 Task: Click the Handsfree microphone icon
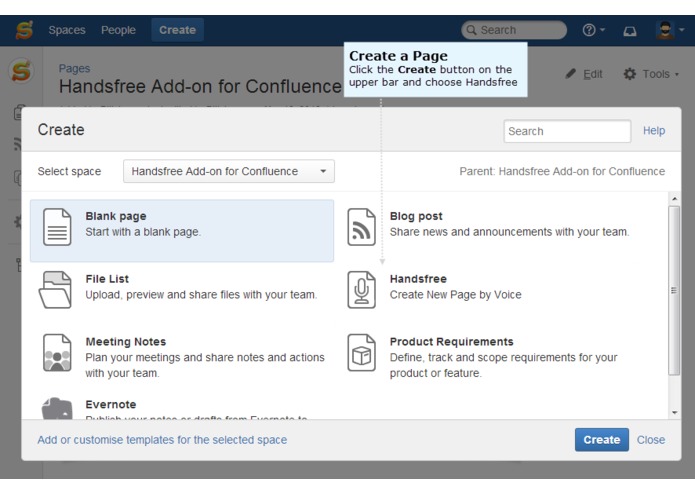click(x=361, y=290)
